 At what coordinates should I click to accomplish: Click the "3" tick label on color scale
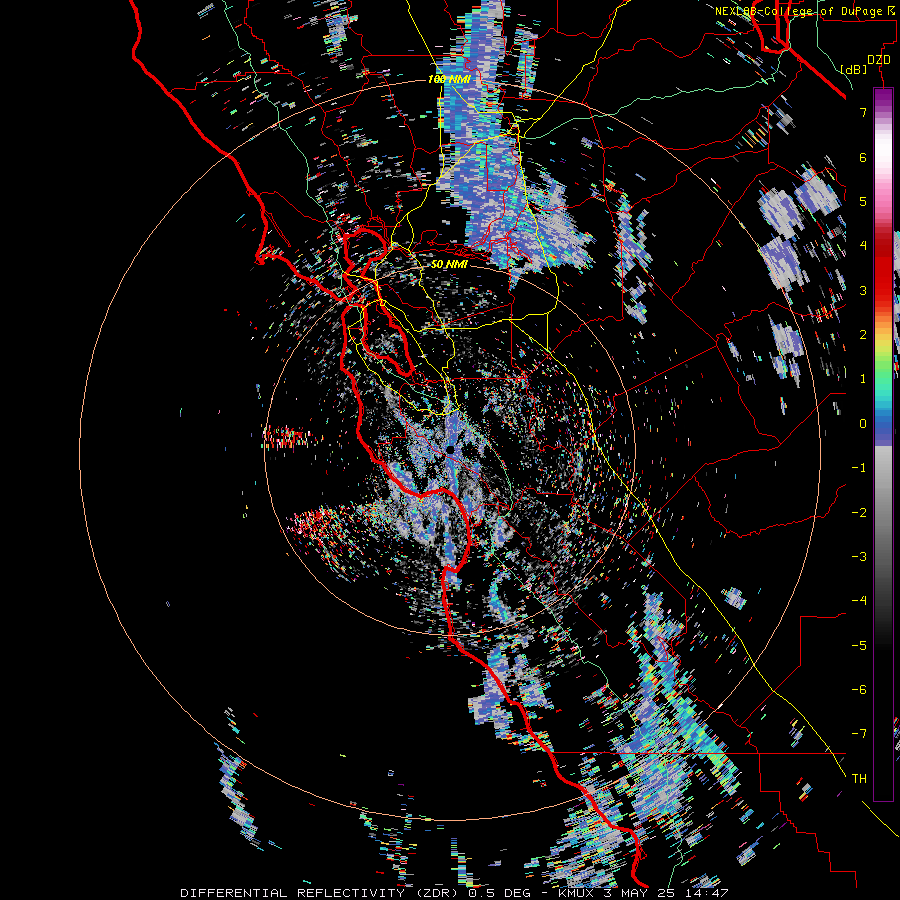click(863, 290)
